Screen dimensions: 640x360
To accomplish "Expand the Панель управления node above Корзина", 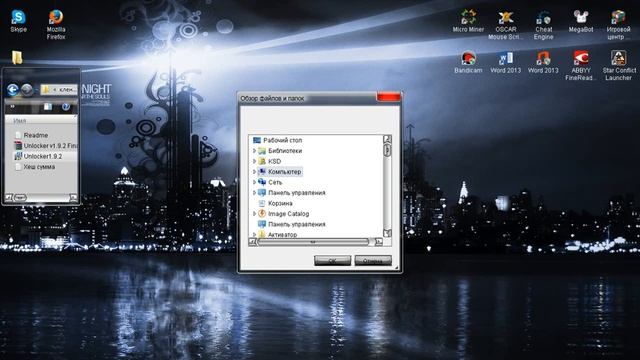I will click(x=254, y=193).
